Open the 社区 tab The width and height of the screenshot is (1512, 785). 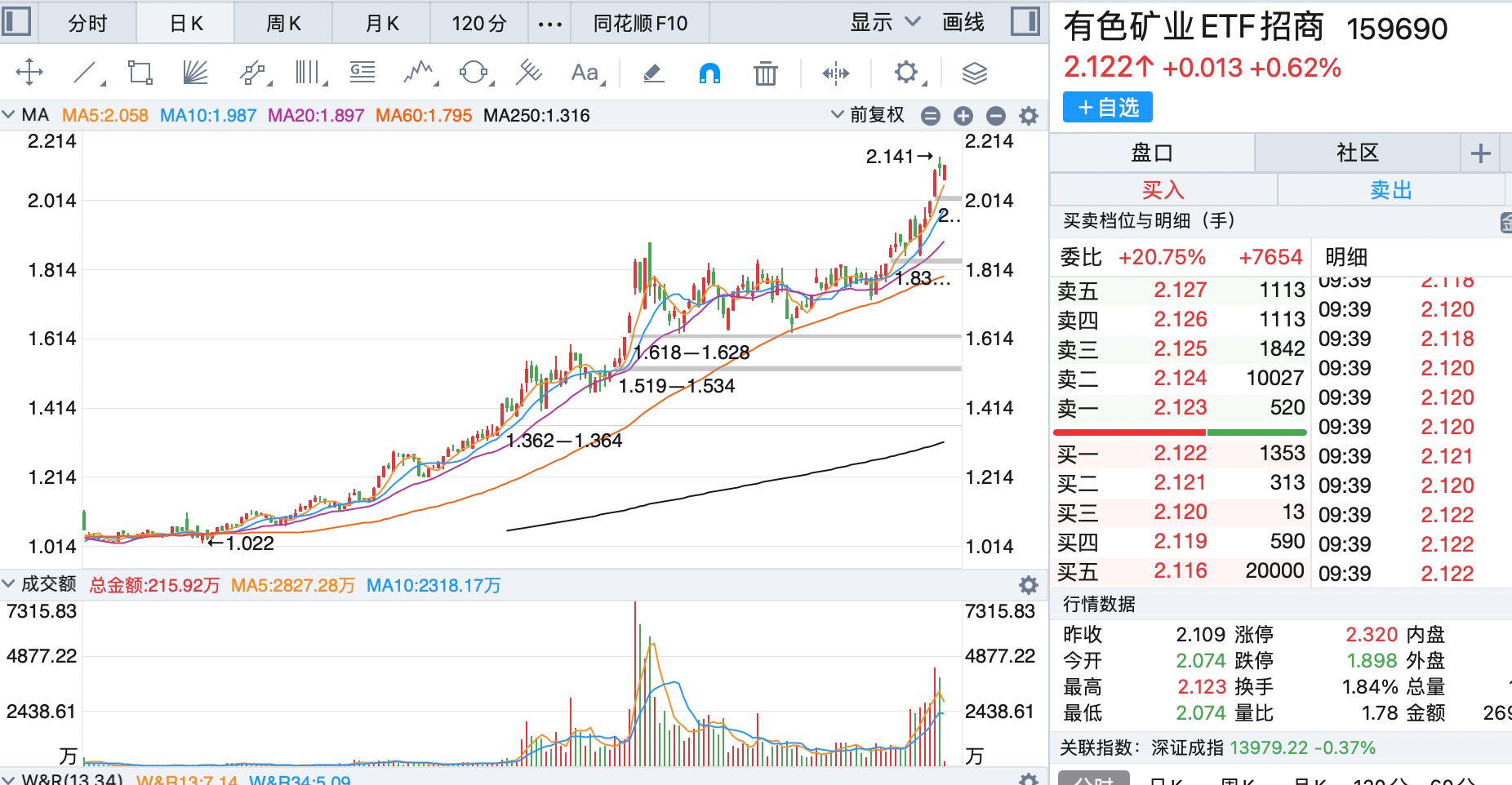point(1357,153)
